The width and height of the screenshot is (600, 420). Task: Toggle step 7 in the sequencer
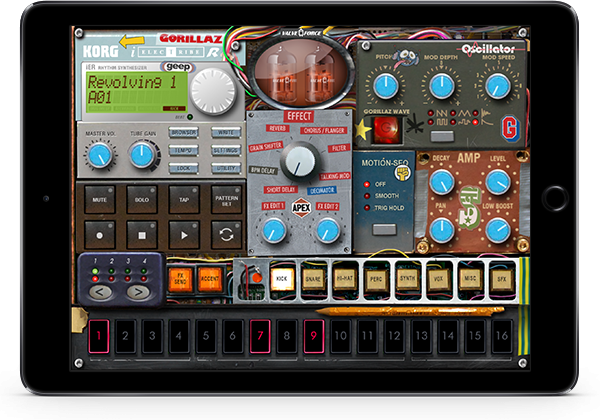pos(260,336)
